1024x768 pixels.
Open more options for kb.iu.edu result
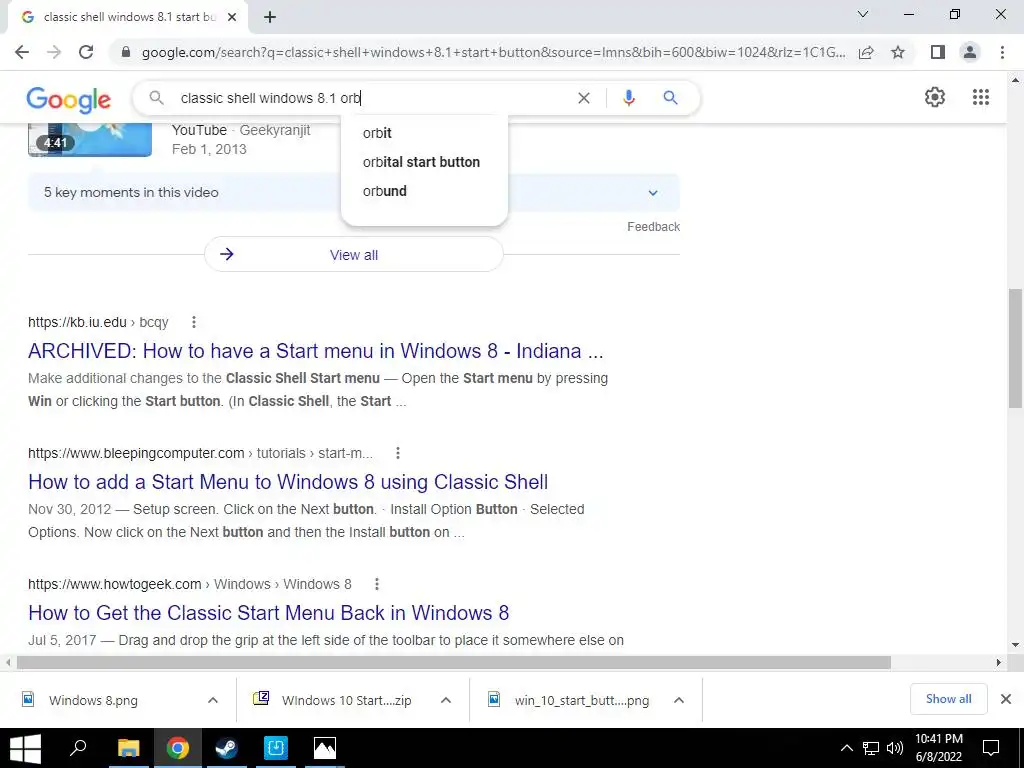(x=193, y=322)
